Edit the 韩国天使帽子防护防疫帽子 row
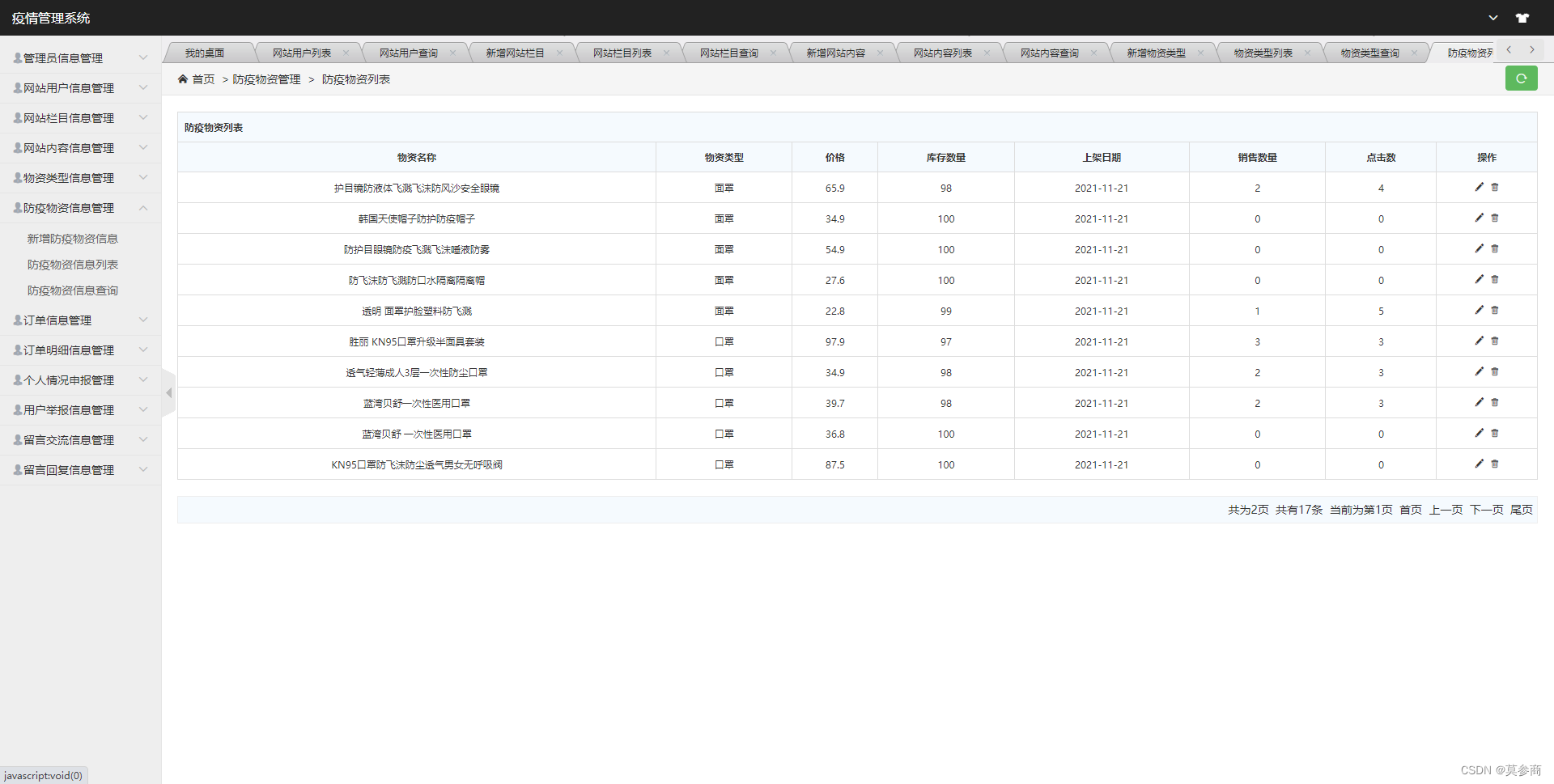The width and height of the screenshot is (1554, 784). coord(1479,218)
